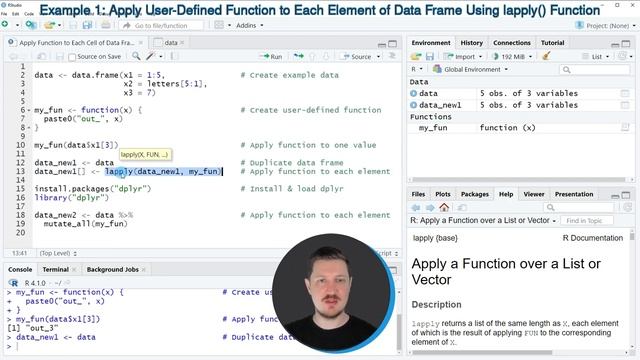Screen dimensions: 640x360
Task: Open the 192 MiB memory usage dropdown
Action: [512, 56]
